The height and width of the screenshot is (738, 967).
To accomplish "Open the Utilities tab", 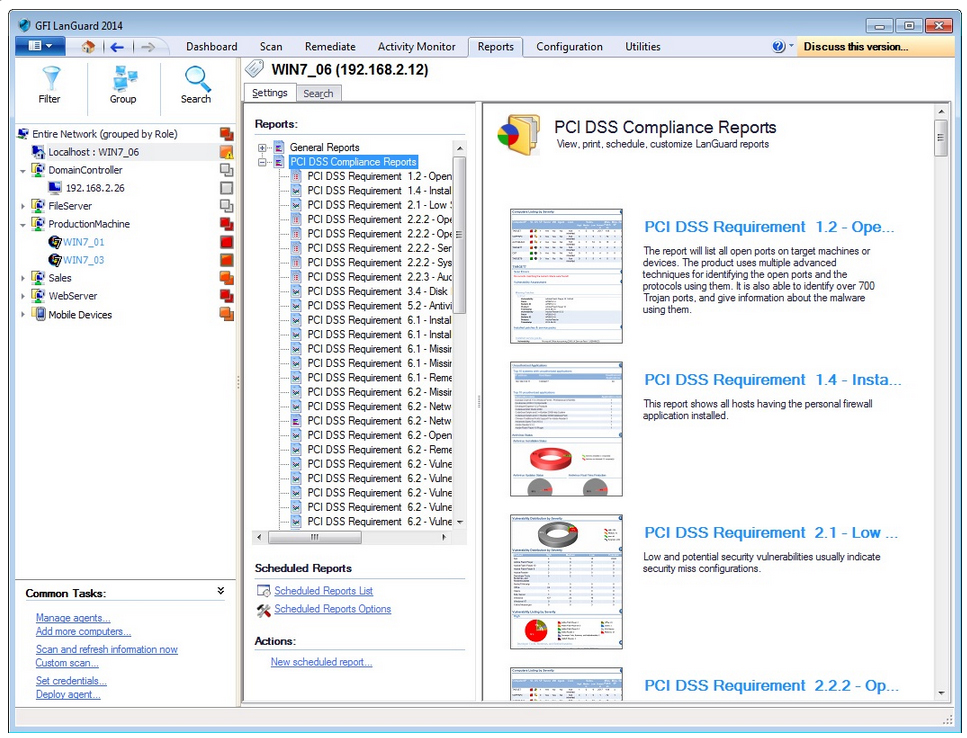I will (643, 47).
